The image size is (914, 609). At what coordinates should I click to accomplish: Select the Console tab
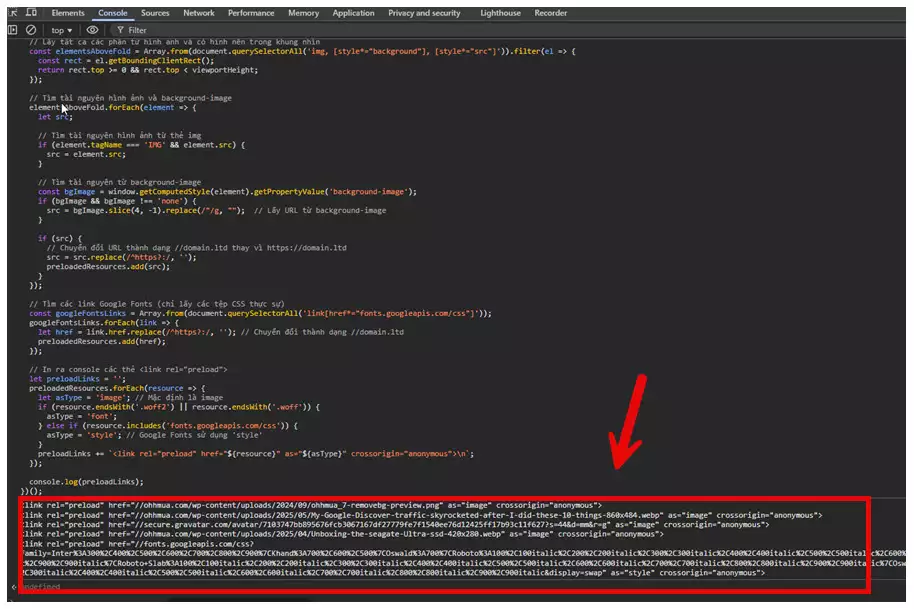113,13
